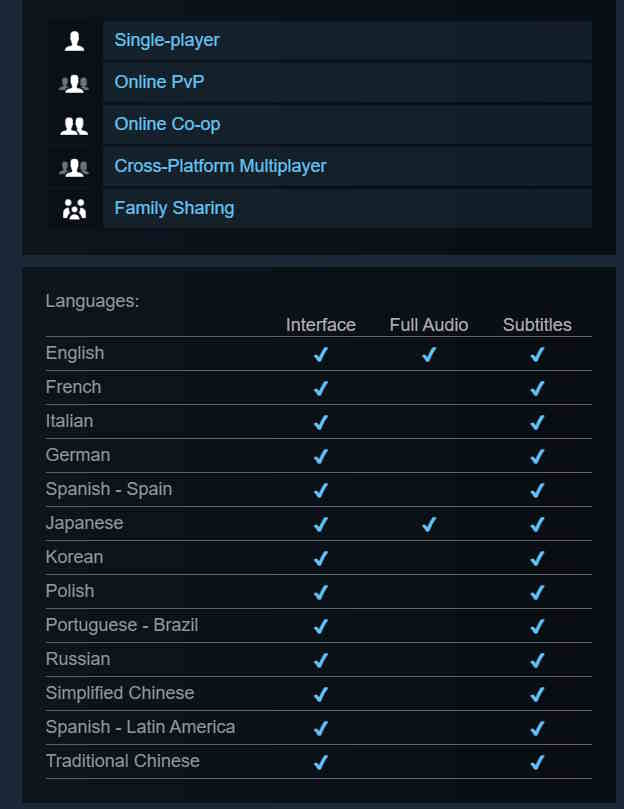This screenshot has height=809, width=624.
Task: Click the Online Co-op icon
Action: click(x=74, y=125)
